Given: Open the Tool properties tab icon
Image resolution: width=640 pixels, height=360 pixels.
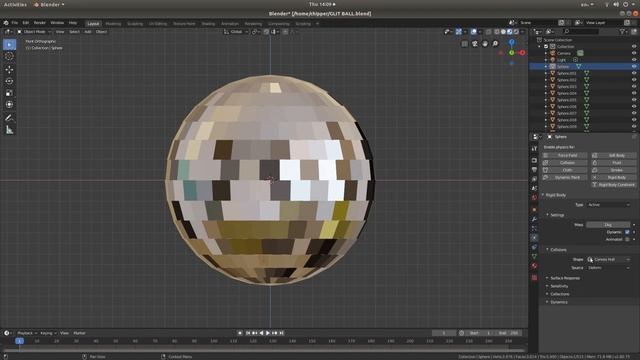Looking at the screenshot, I should [x=534, y=149].
